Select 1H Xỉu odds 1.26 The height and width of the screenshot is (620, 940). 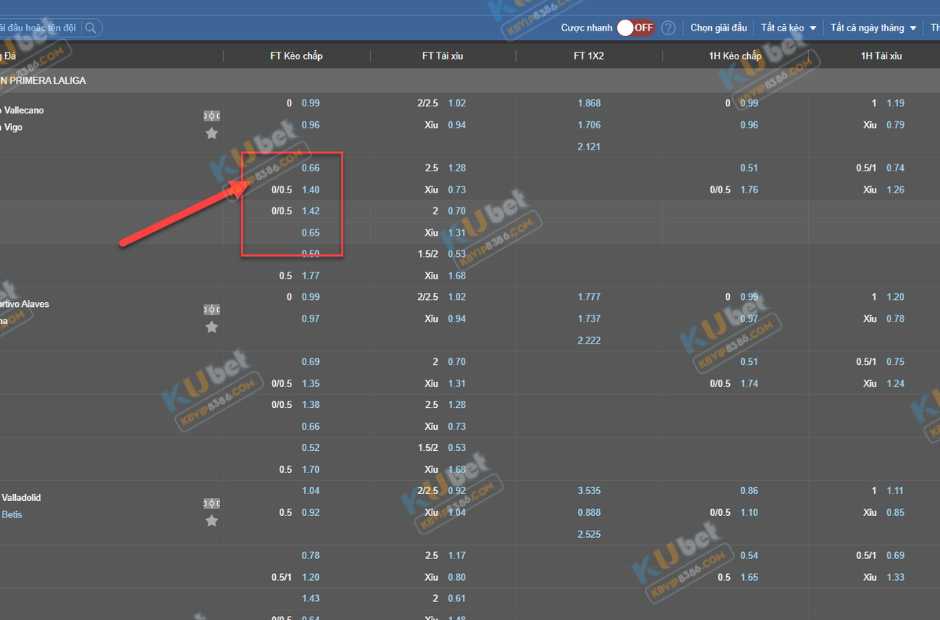point(895,189)
